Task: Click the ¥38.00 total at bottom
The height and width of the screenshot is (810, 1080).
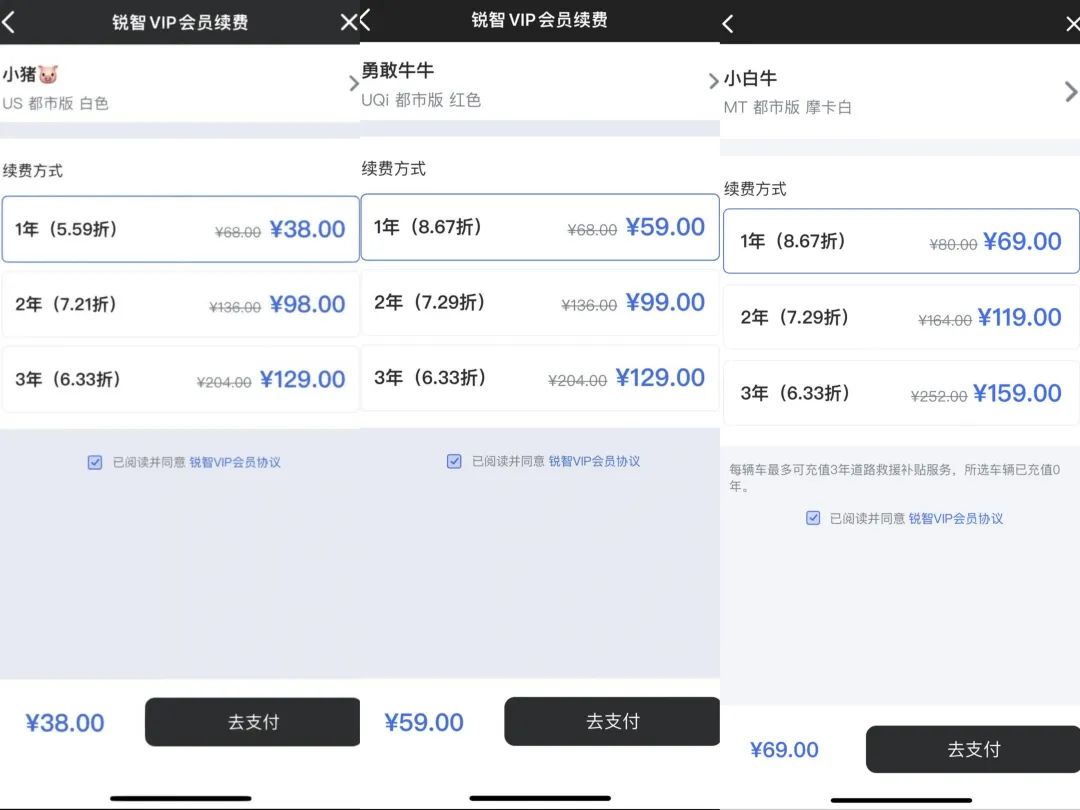Action: tap(65, 723)
